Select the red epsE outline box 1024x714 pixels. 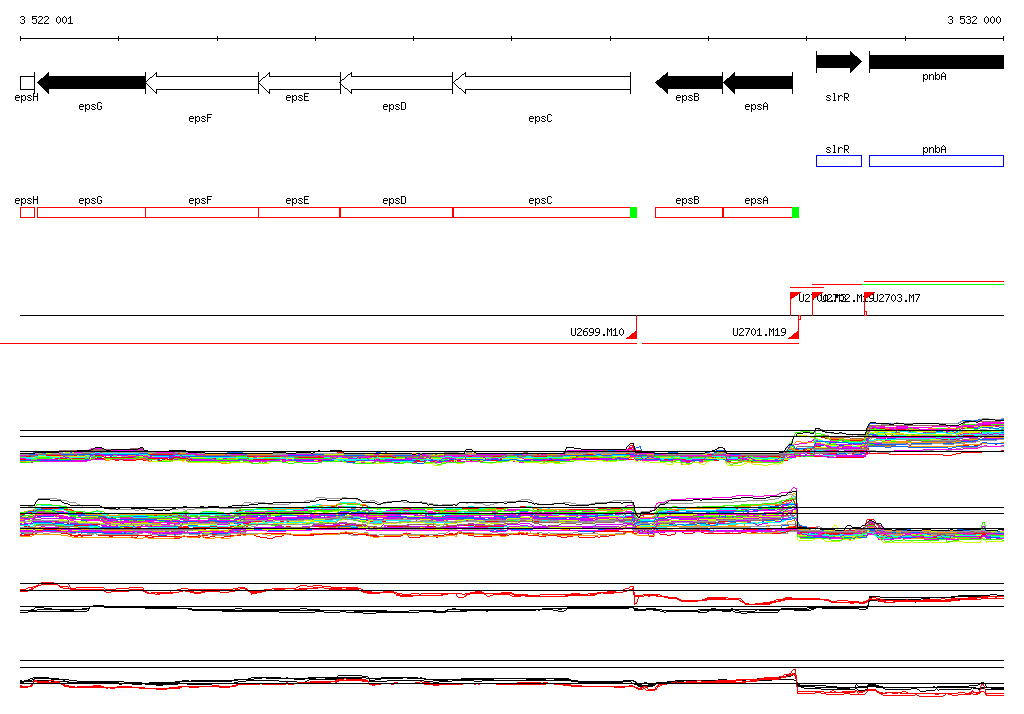[x=299, y=212]
